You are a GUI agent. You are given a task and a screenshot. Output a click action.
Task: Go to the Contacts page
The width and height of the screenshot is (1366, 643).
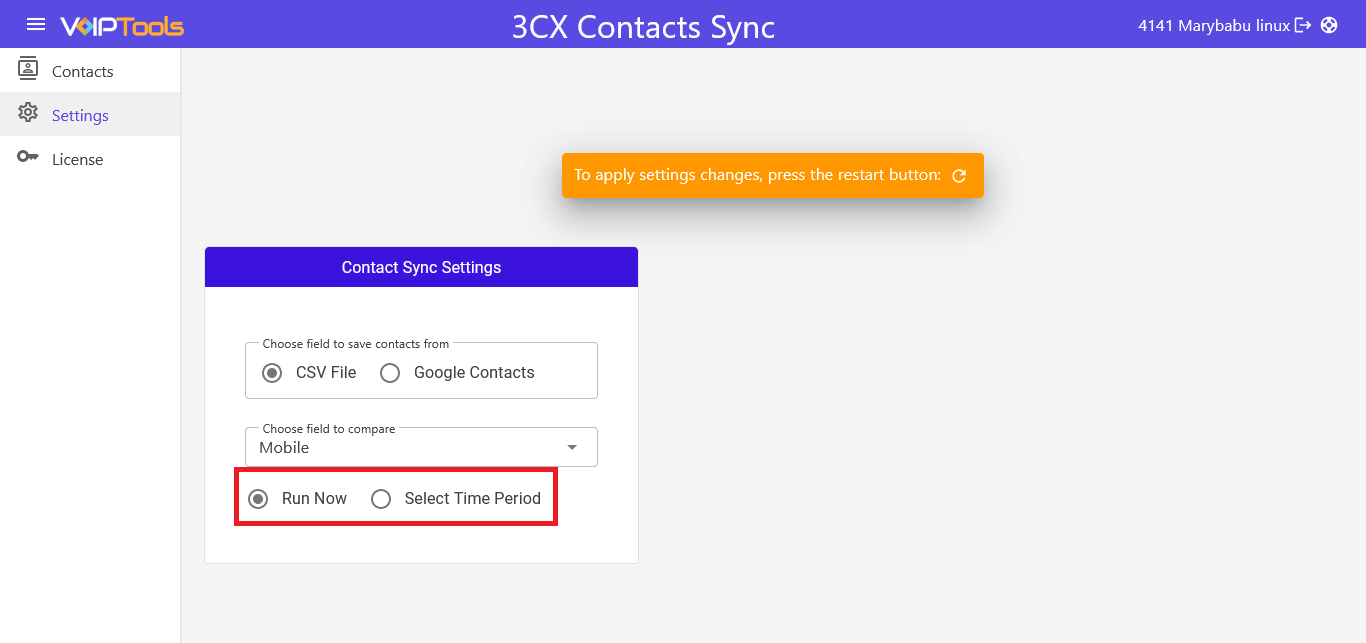pos(82,70)
